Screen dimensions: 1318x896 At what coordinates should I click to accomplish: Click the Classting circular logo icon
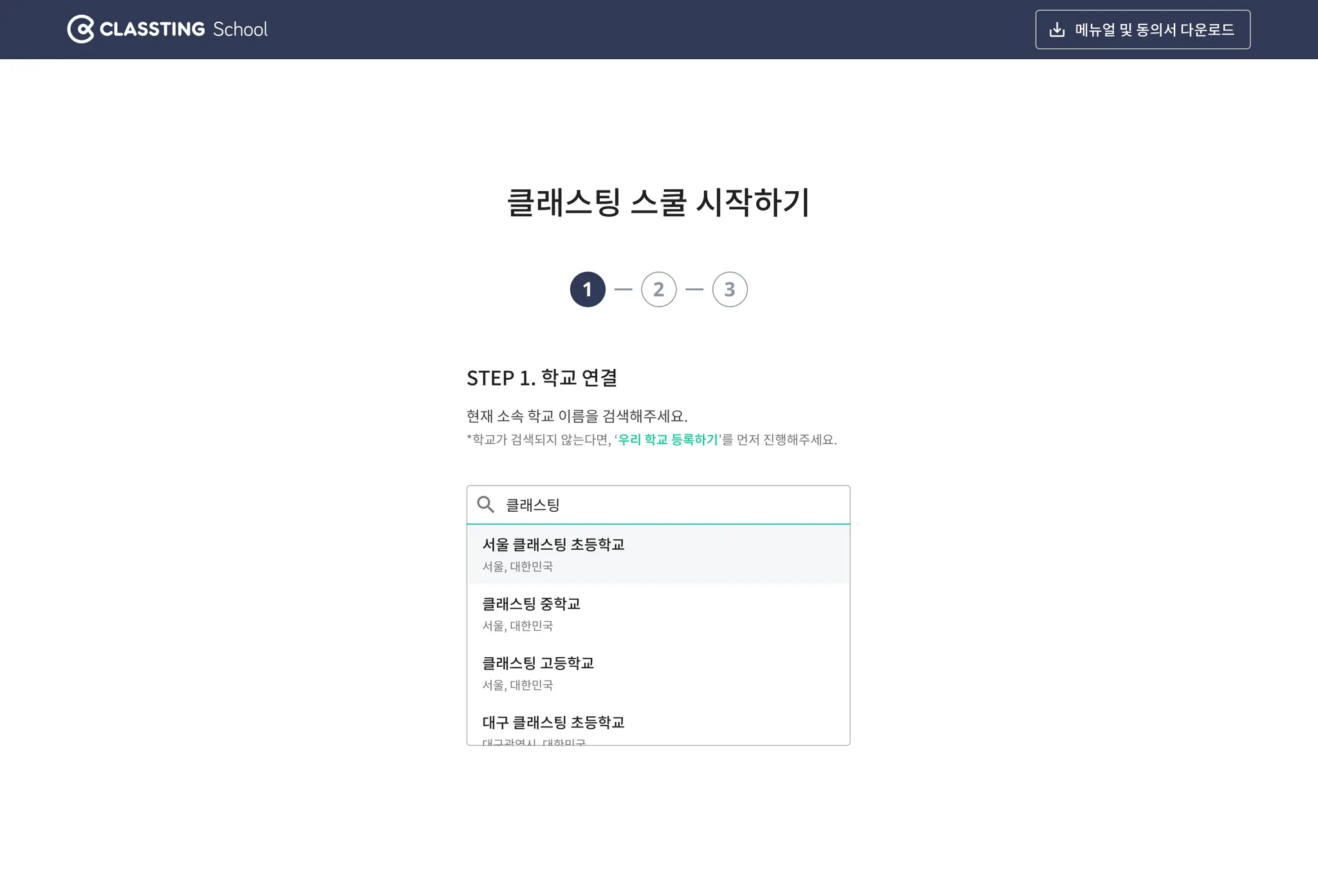80,29
